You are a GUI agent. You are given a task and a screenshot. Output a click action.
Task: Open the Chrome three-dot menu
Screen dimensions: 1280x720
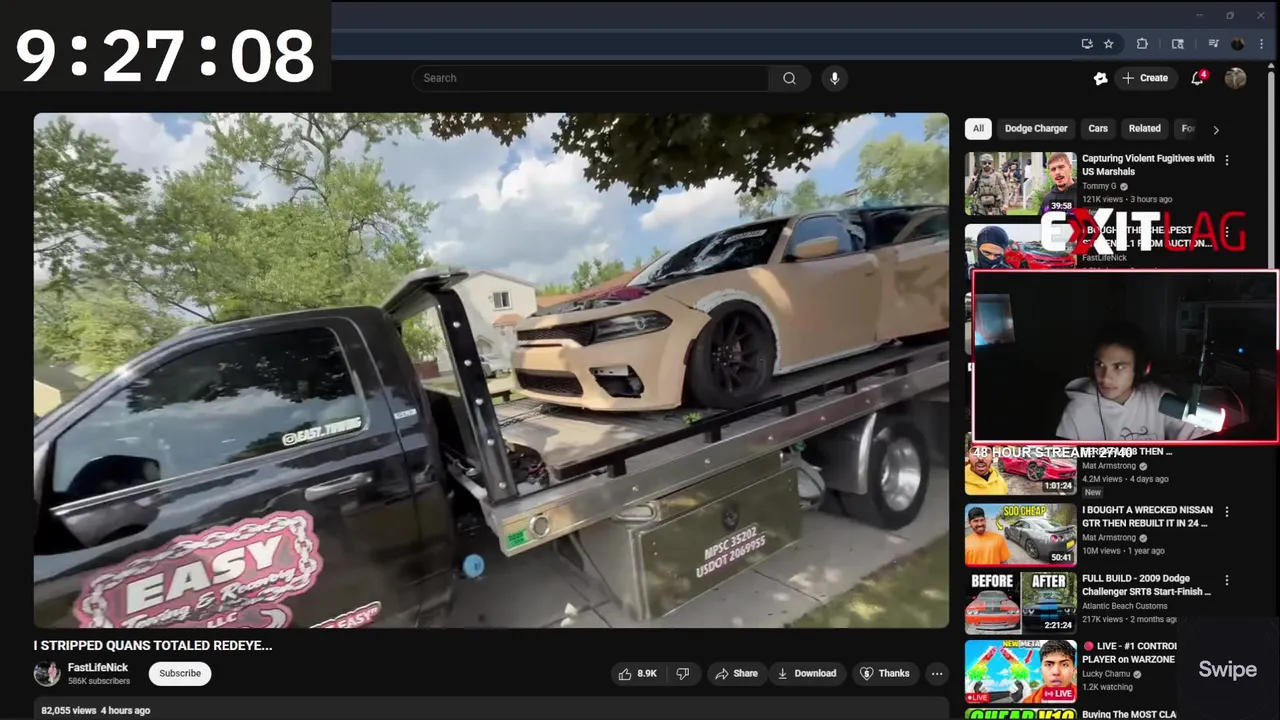1261,44
